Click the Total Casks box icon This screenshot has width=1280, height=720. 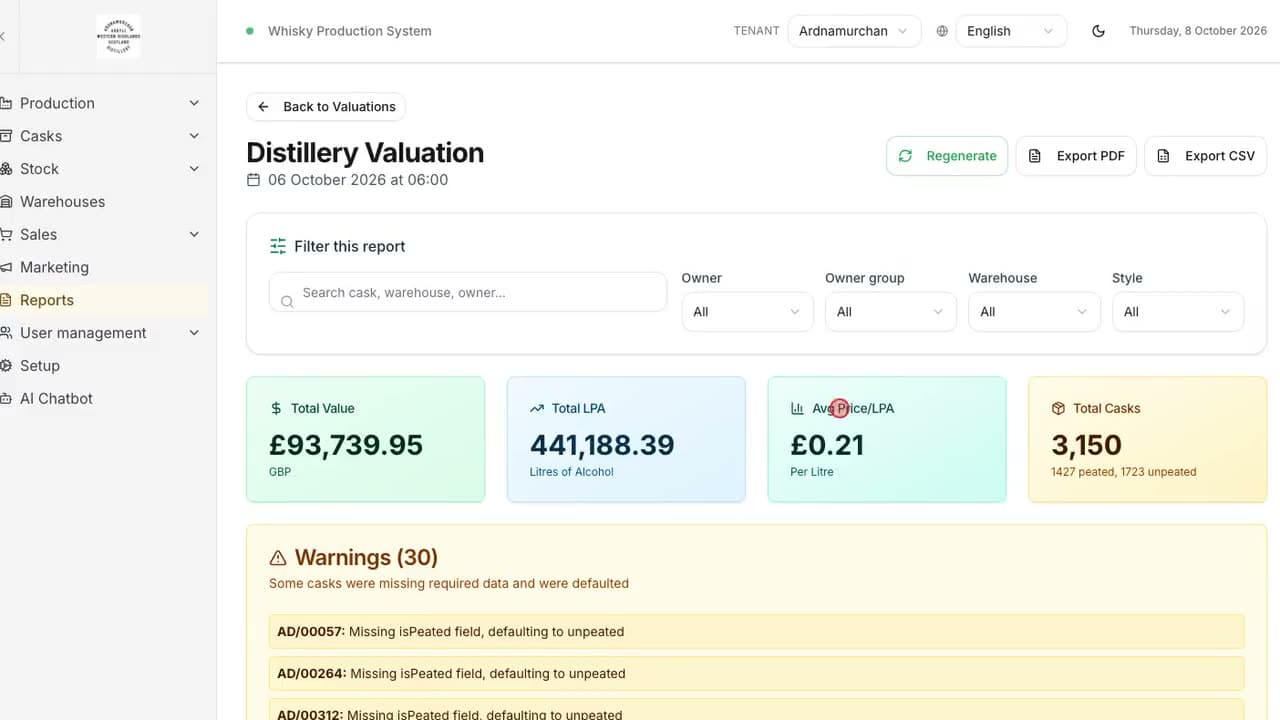pos(1058,408)
